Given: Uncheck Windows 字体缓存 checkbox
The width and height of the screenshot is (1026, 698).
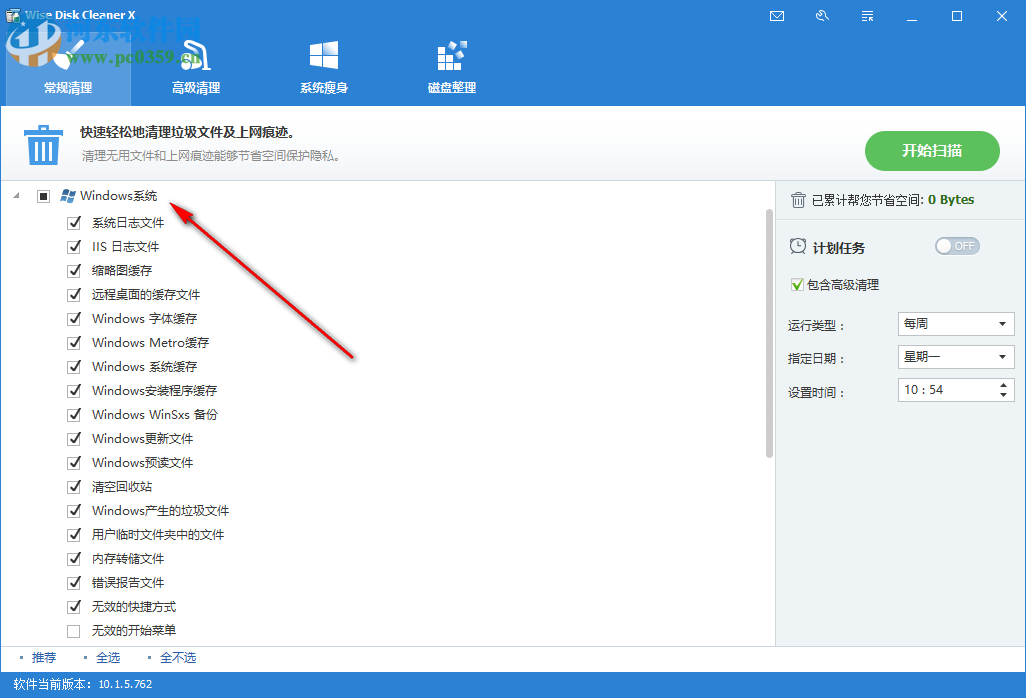Looking at the screenshot, I should (74, 319).
